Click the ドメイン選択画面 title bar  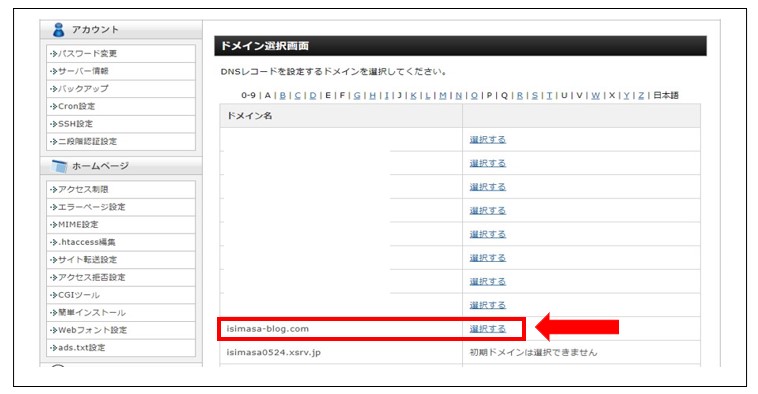(460, 46)
